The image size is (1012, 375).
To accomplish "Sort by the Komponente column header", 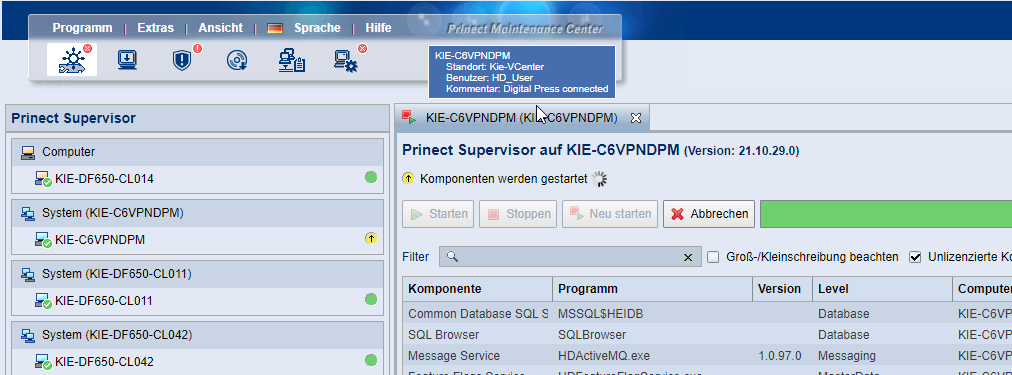I will (x=478, y=289).
